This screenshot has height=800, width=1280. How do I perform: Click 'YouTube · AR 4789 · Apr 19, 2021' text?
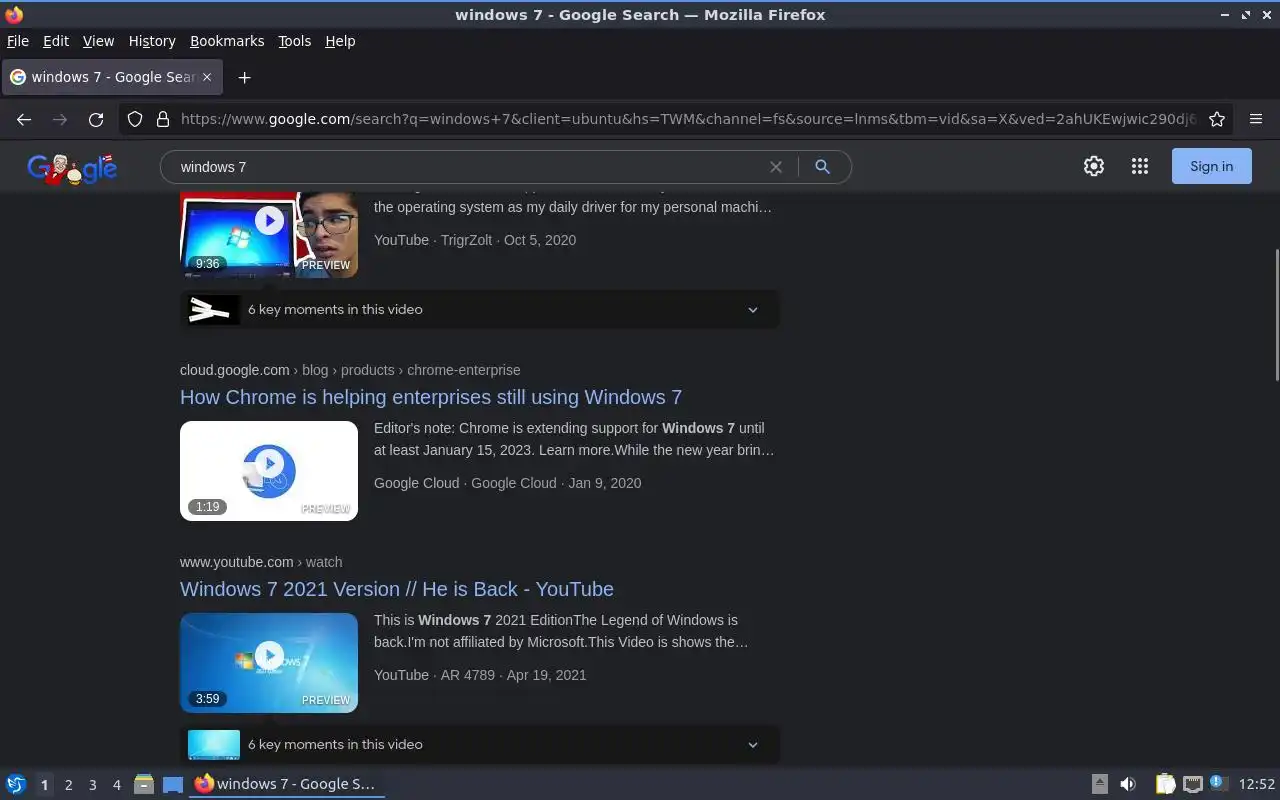point(480,675)
